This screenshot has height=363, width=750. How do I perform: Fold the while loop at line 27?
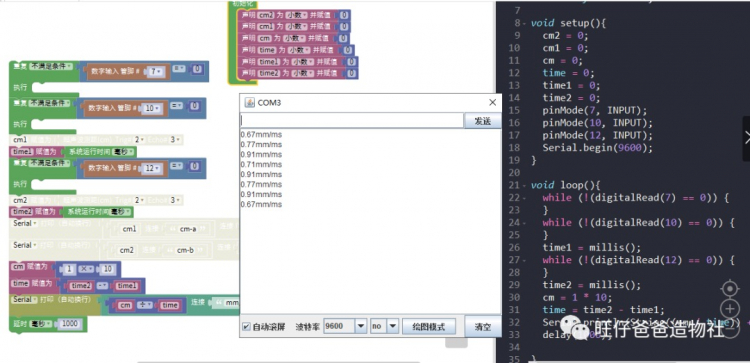pos(525,260)
